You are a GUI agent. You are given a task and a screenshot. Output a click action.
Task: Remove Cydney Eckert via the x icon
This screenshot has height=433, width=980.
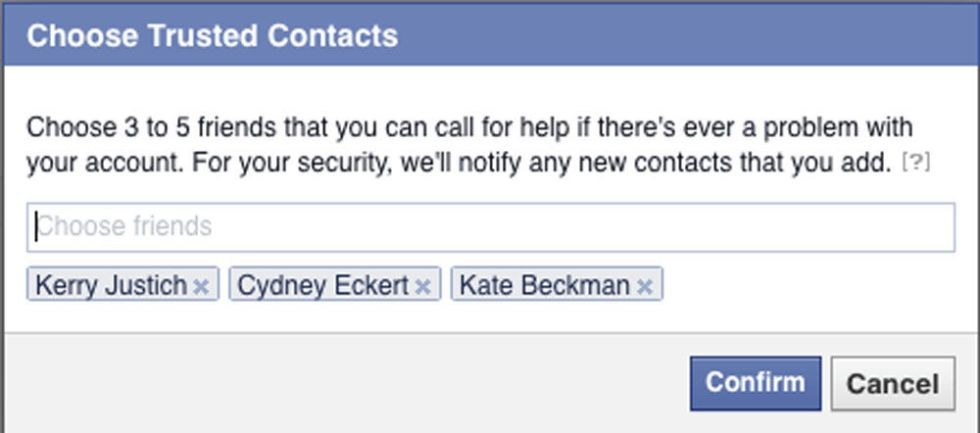(423, 287)
